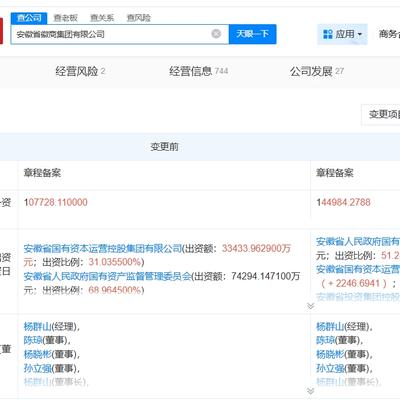The width and height of the screenshot is (400, 400).
Task: Switch to the 查老板 tab
Action: click(65, 18)
